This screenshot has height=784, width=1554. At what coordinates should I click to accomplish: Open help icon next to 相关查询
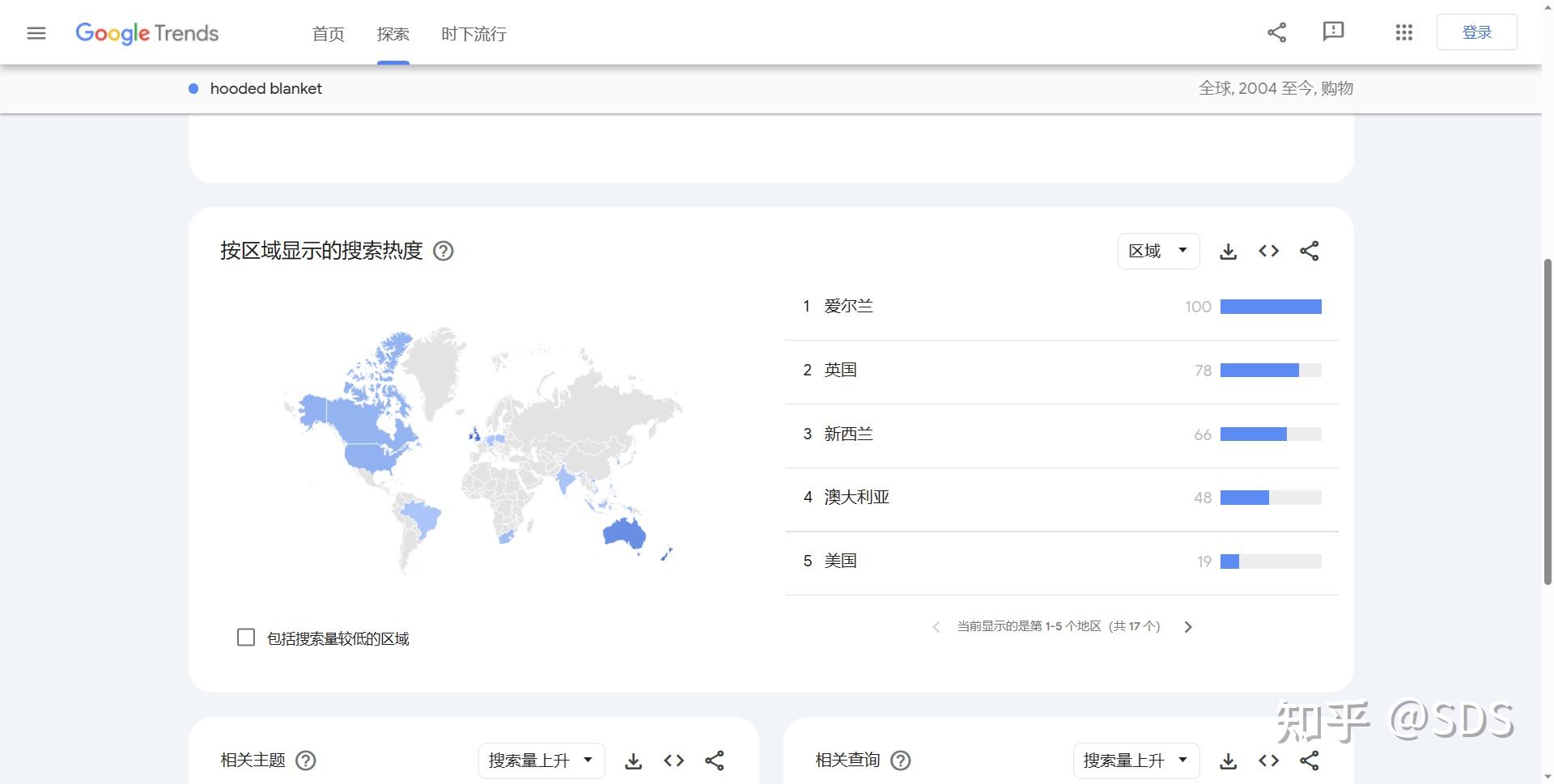(900, 761)
